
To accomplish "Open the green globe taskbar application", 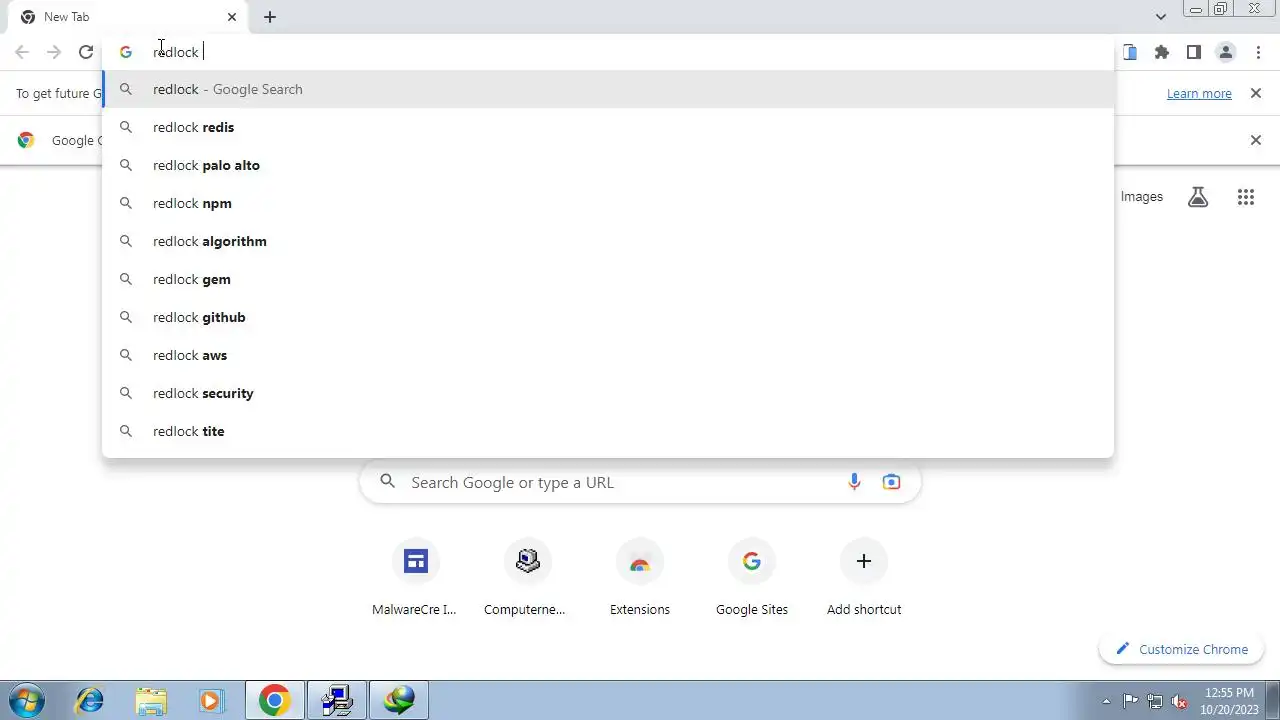I will (399, 700).
